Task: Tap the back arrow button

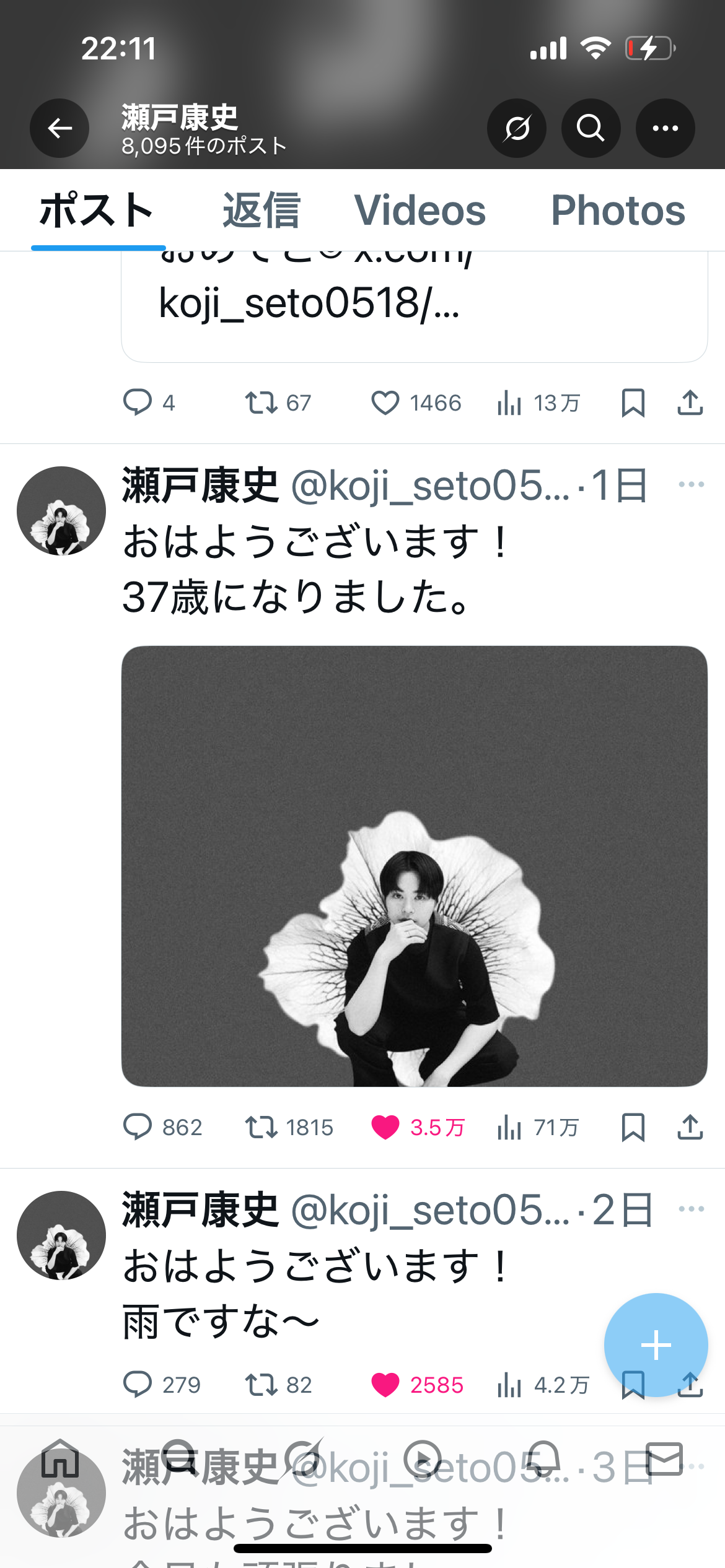Action: 59,128
